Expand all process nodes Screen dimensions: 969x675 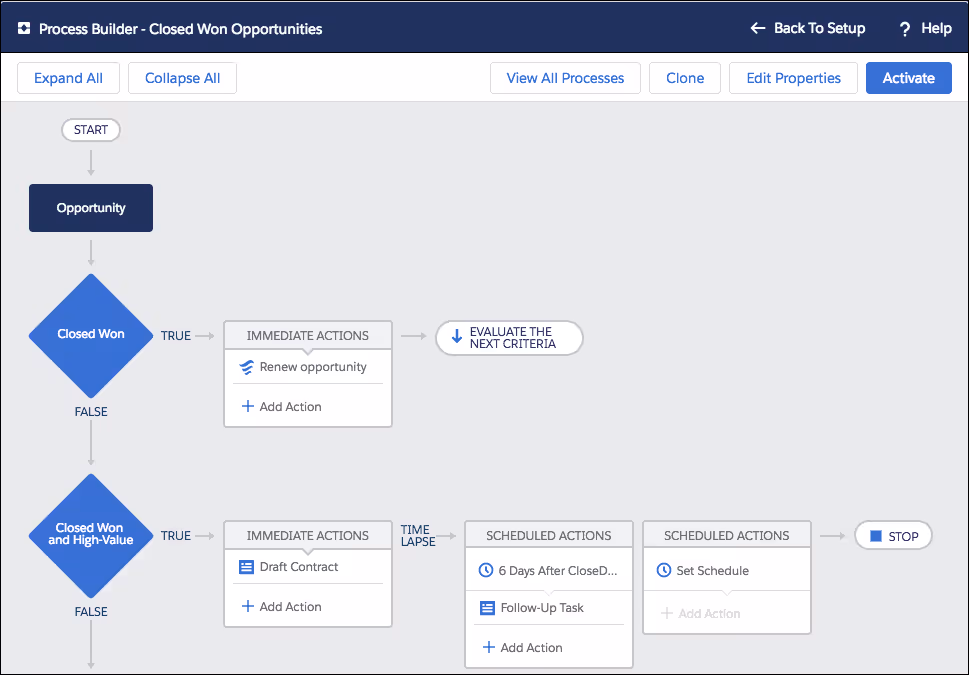click(68, 78)
